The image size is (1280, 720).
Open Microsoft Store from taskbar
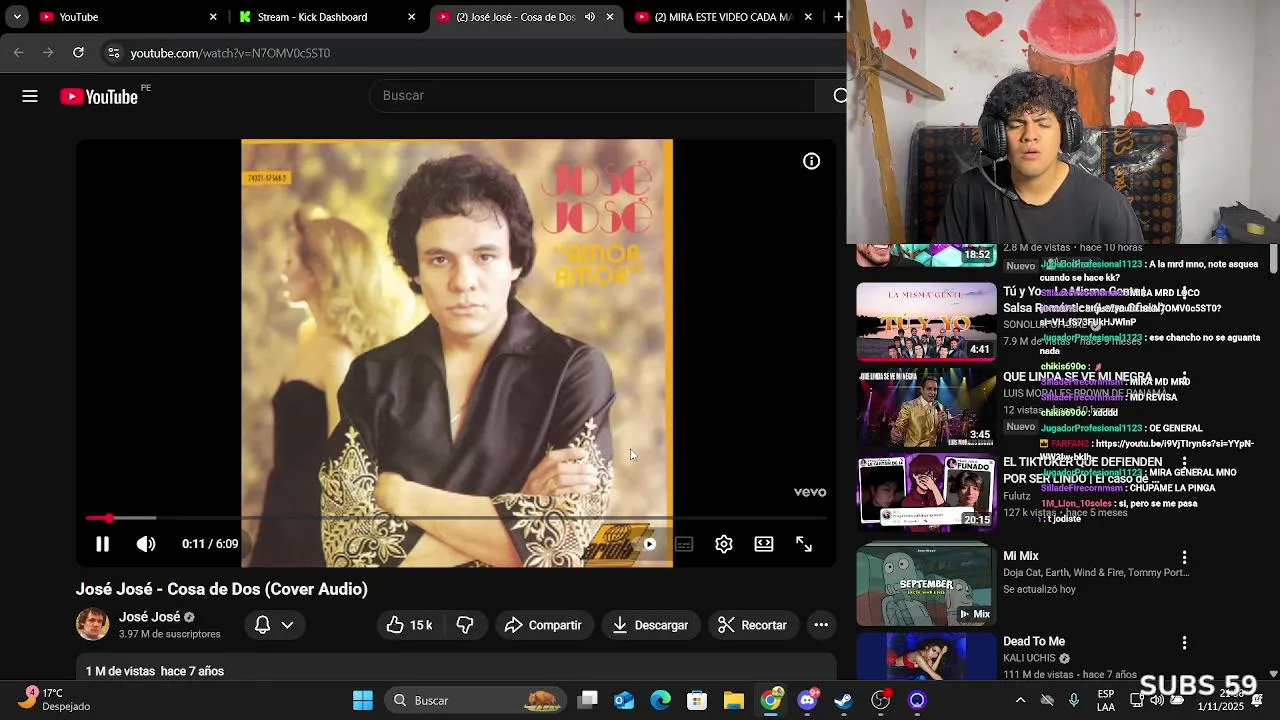coord(697,700)
